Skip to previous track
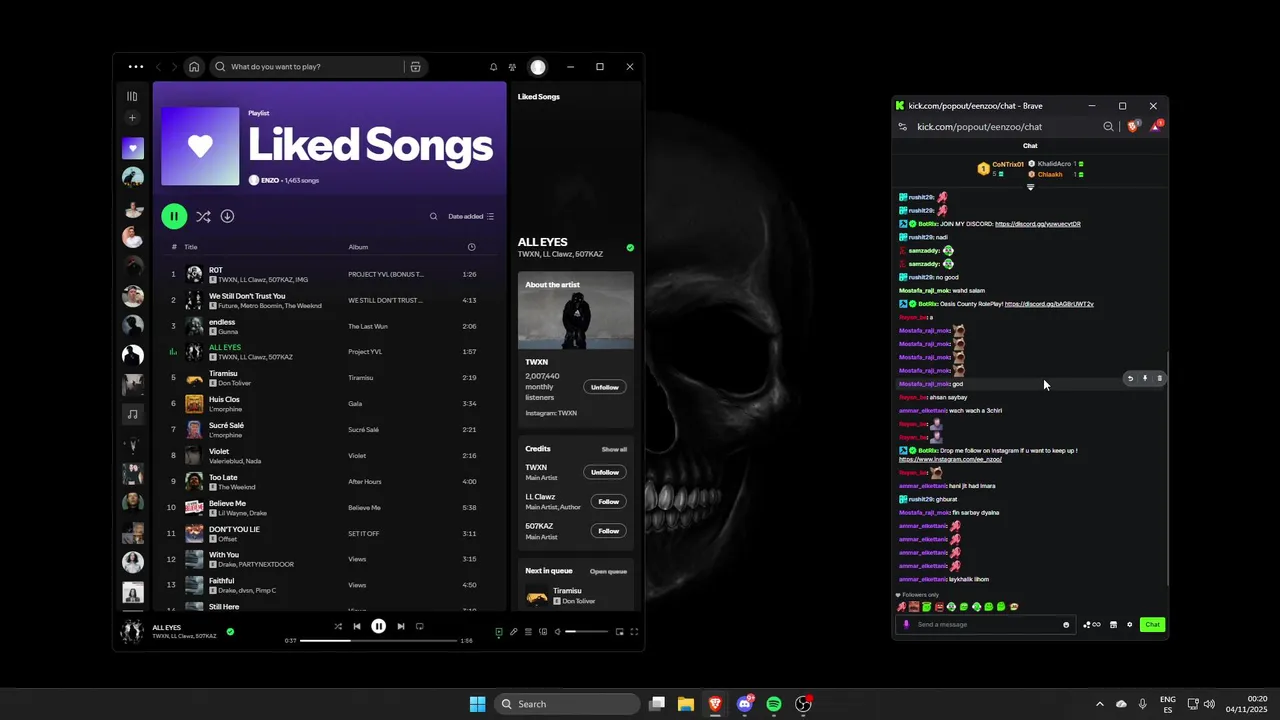 pyautogui.click(x=357, y=627)
